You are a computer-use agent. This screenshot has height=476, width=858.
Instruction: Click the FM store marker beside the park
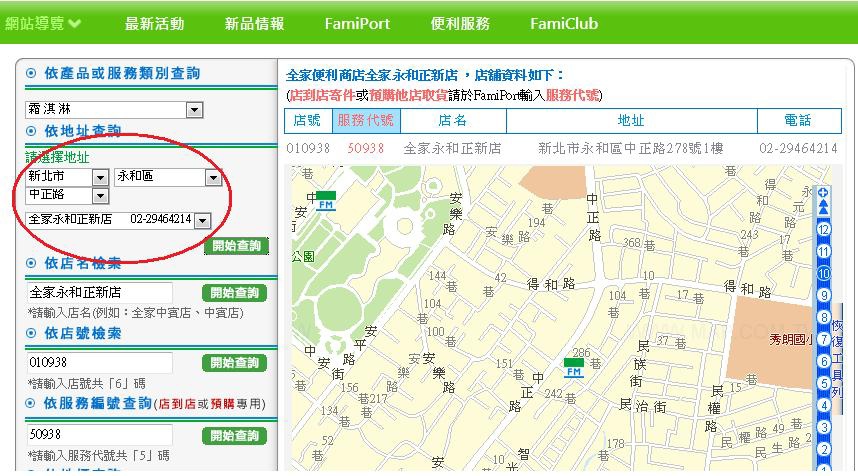(x=326, y=201)
